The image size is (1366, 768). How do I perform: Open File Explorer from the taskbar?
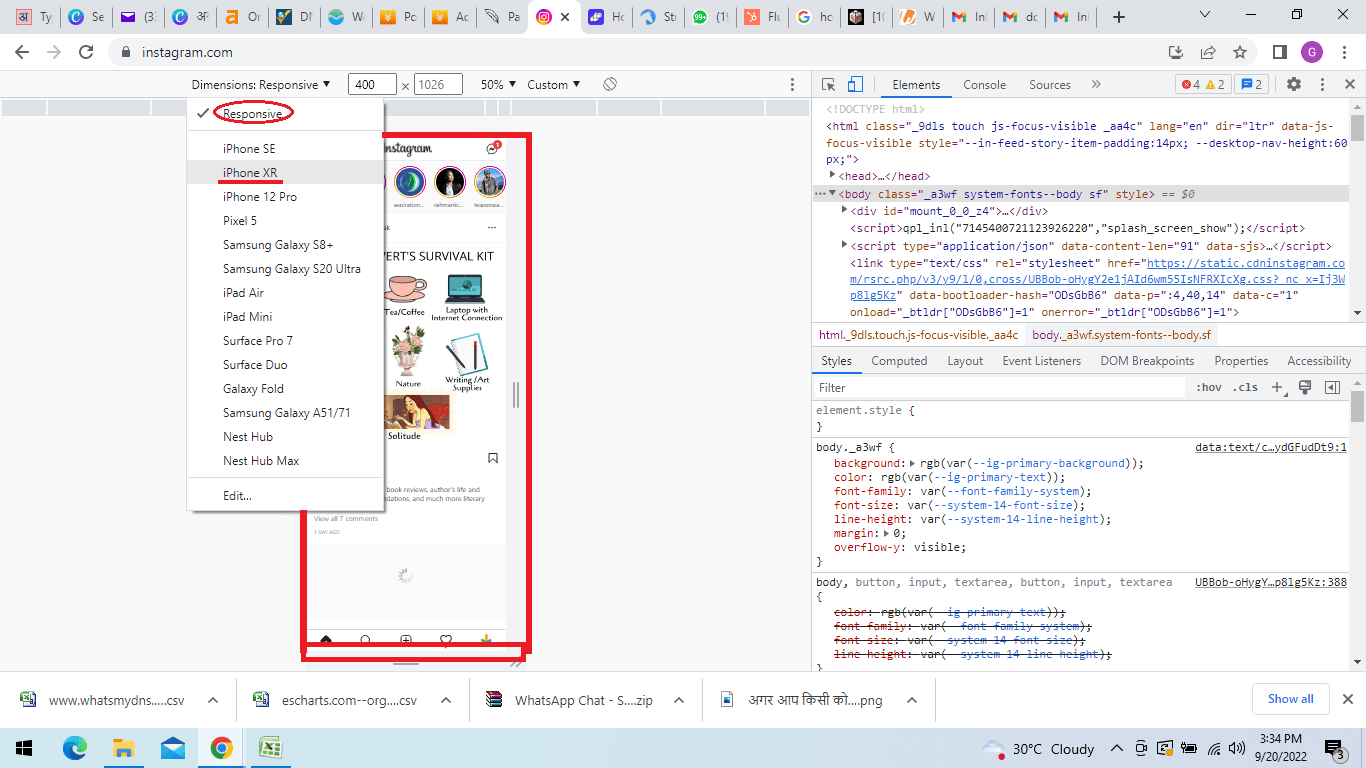(x=123, y=747)
